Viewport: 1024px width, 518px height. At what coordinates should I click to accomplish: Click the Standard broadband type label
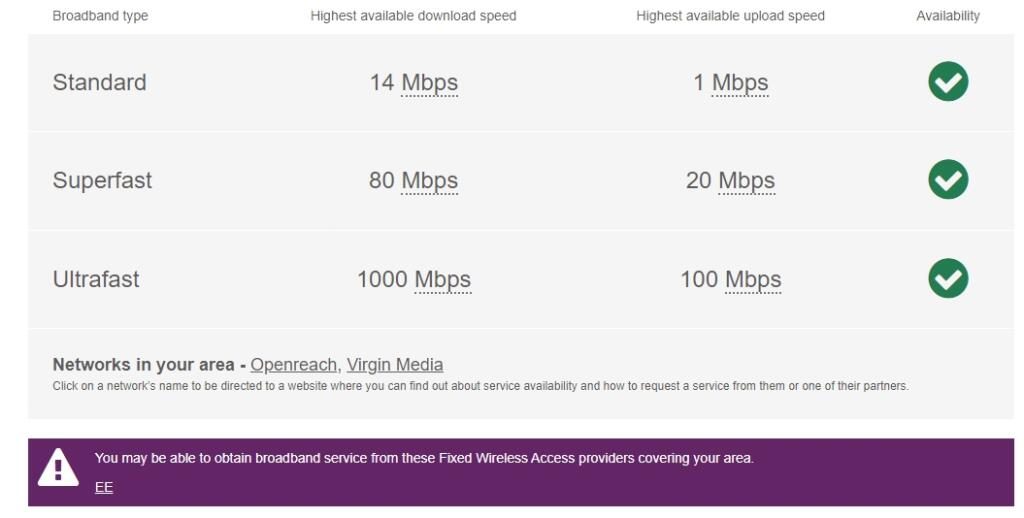pyautogui.click(x=99, y=83)
